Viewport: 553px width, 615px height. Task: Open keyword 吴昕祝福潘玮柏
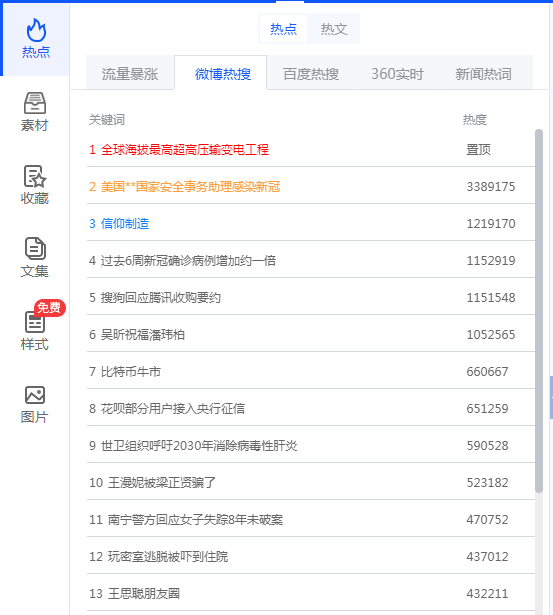(143, 335)
